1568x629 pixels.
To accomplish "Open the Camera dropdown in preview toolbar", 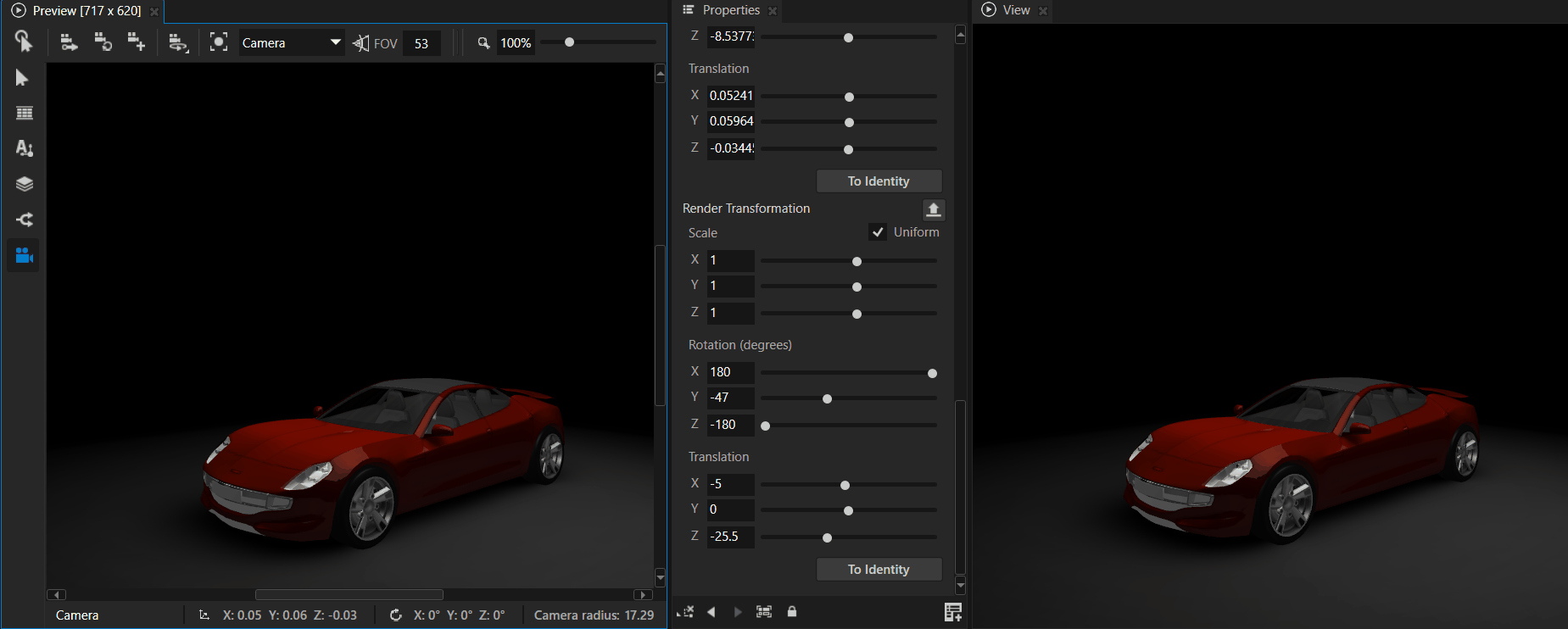I will 291,42.
